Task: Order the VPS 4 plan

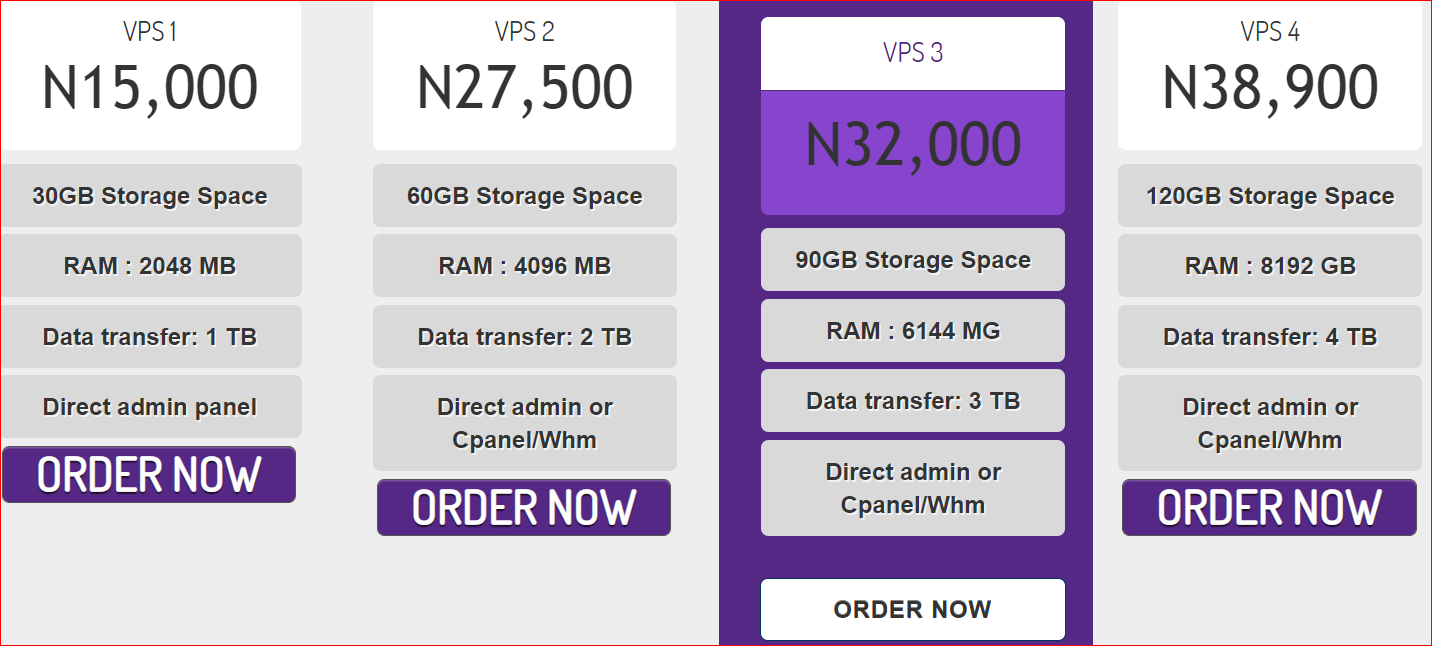Action: [1269, 507]
